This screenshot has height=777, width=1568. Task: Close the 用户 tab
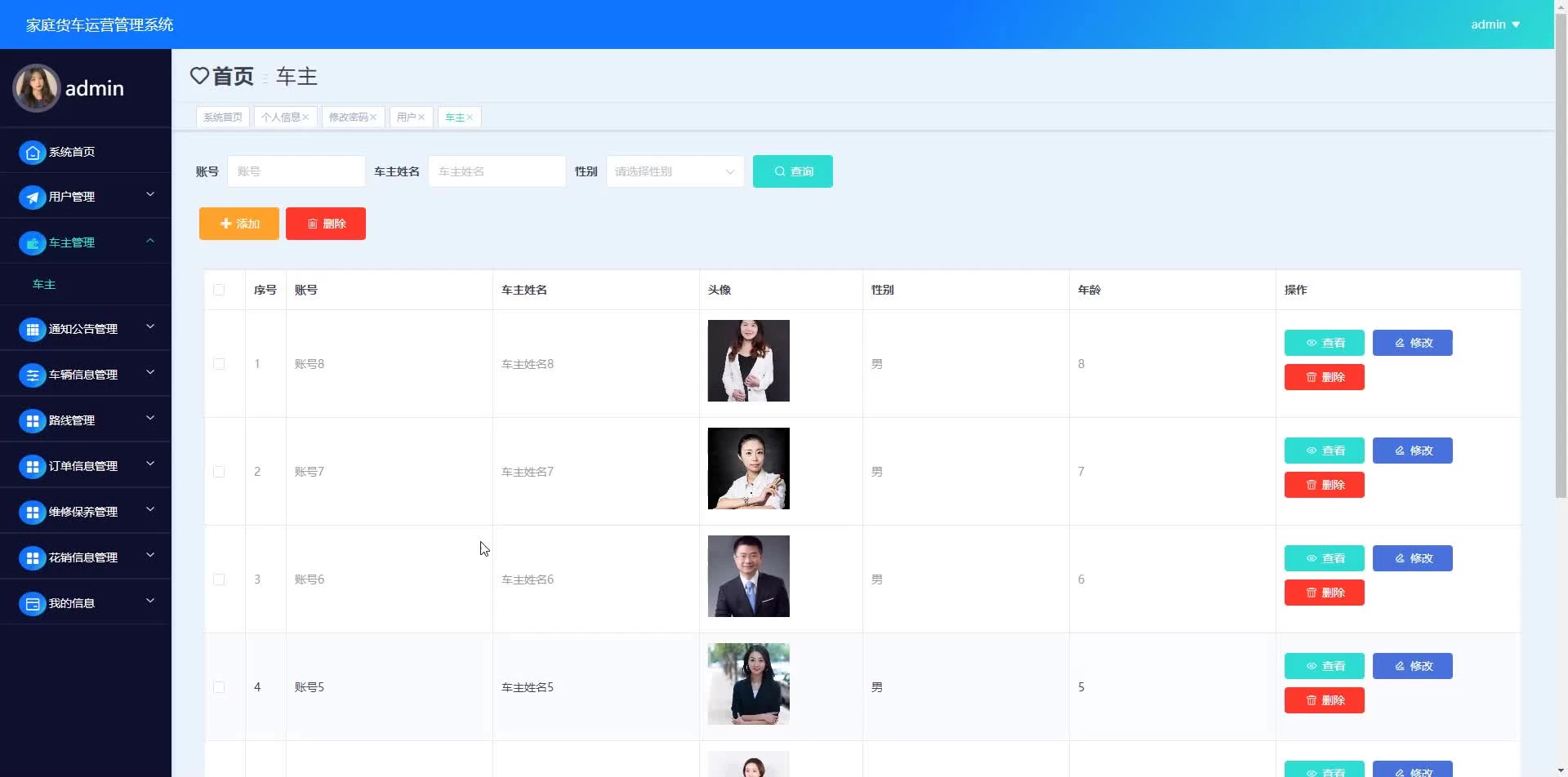point(421,118)
